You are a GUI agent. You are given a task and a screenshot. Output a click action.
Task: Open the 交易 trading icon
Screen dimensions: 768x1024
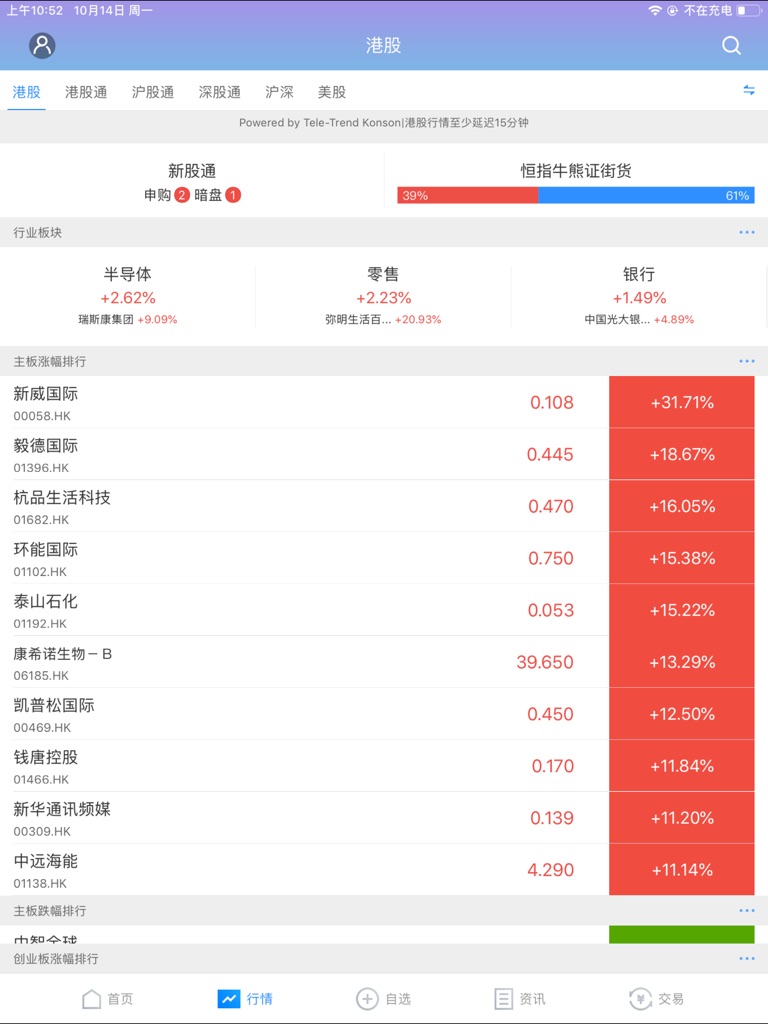[x=640, y=998]
